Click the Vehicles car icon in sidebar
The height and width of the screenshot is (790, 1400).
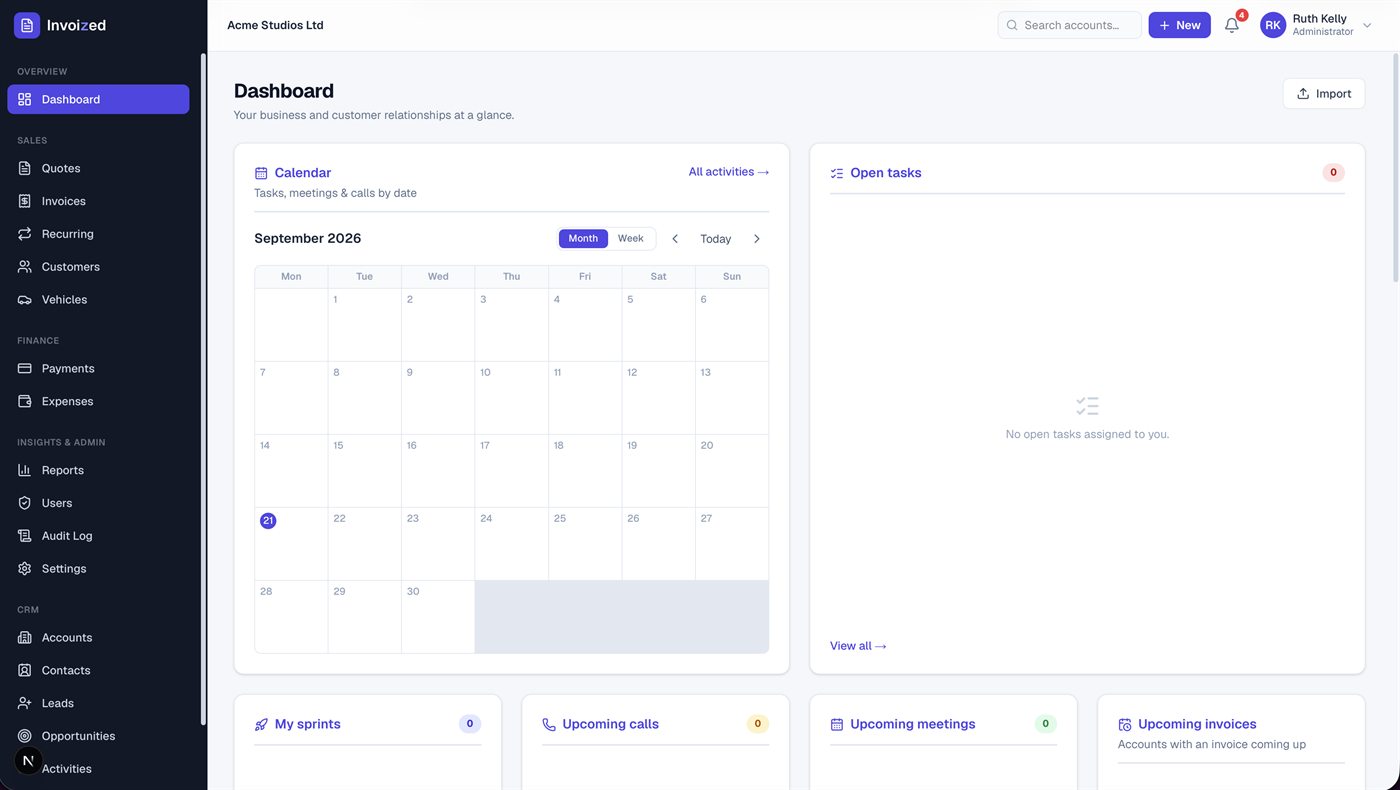click(25, 300)
